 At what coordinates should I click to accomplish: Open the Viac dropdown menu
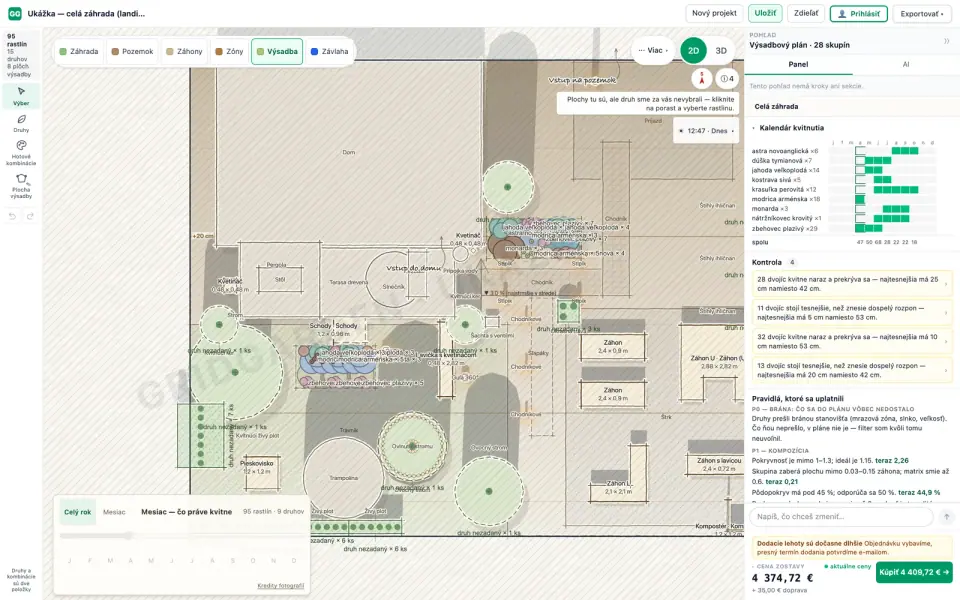653,51
